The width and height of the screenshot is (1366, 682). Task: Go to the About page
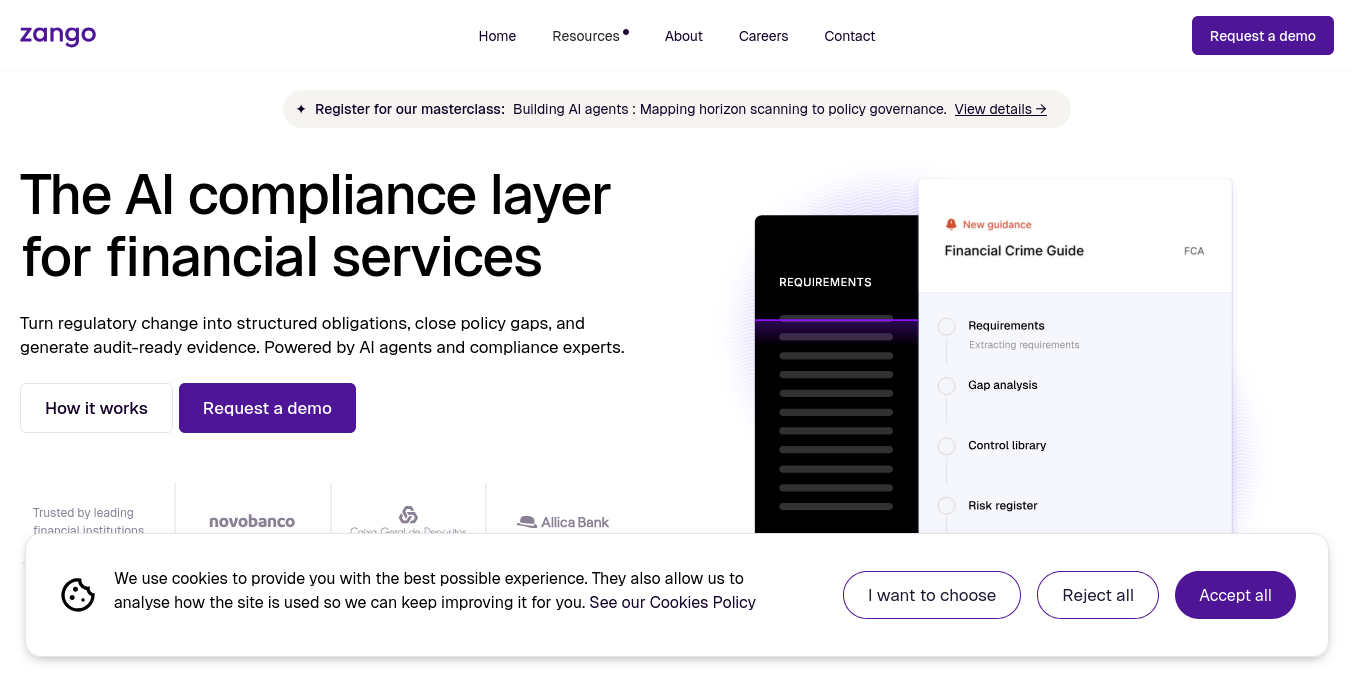tap(684, 36)
